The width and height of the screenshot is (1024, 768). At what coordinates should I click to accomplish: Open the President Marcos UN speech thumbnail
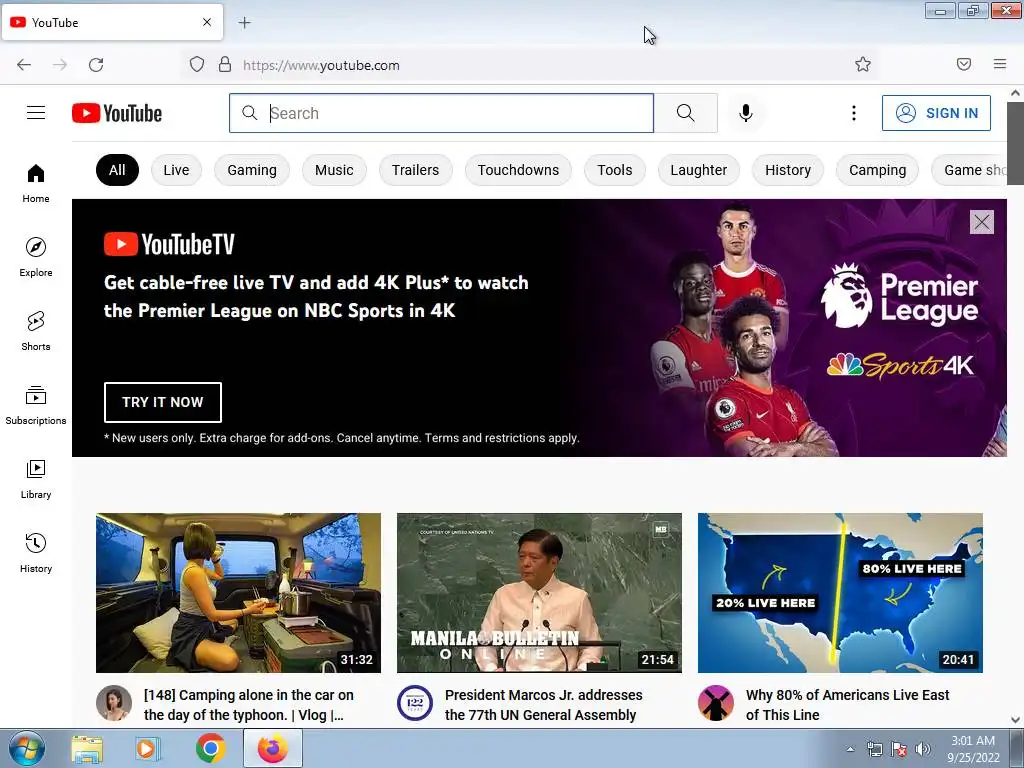pos(539,593)
